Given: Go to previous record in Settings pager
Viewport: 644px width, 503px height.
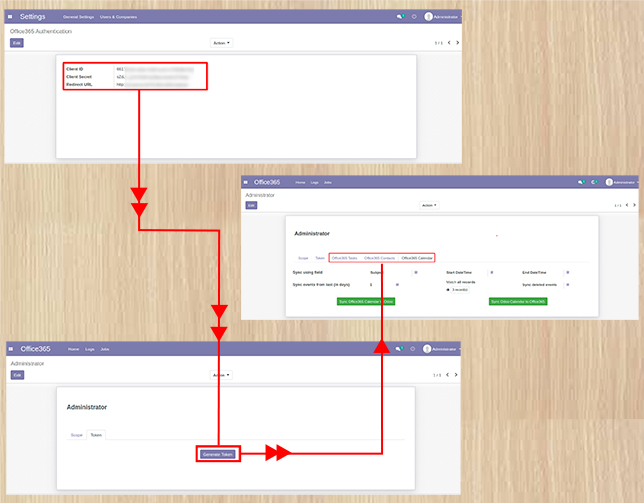Looking at the screenshot, I should pos(448,43).
